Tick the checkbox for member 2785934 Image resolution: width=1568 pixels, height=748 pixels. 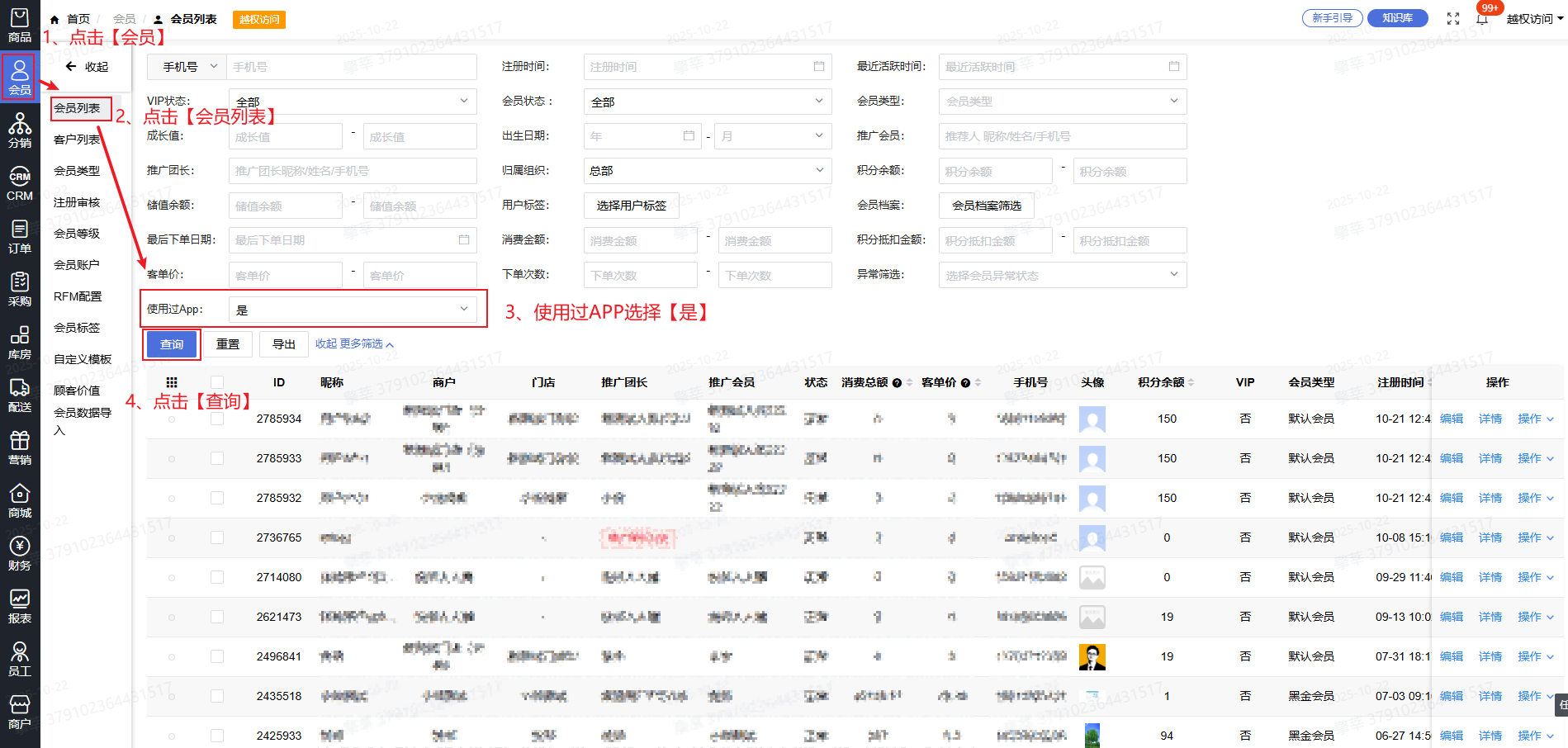[217, 419]
